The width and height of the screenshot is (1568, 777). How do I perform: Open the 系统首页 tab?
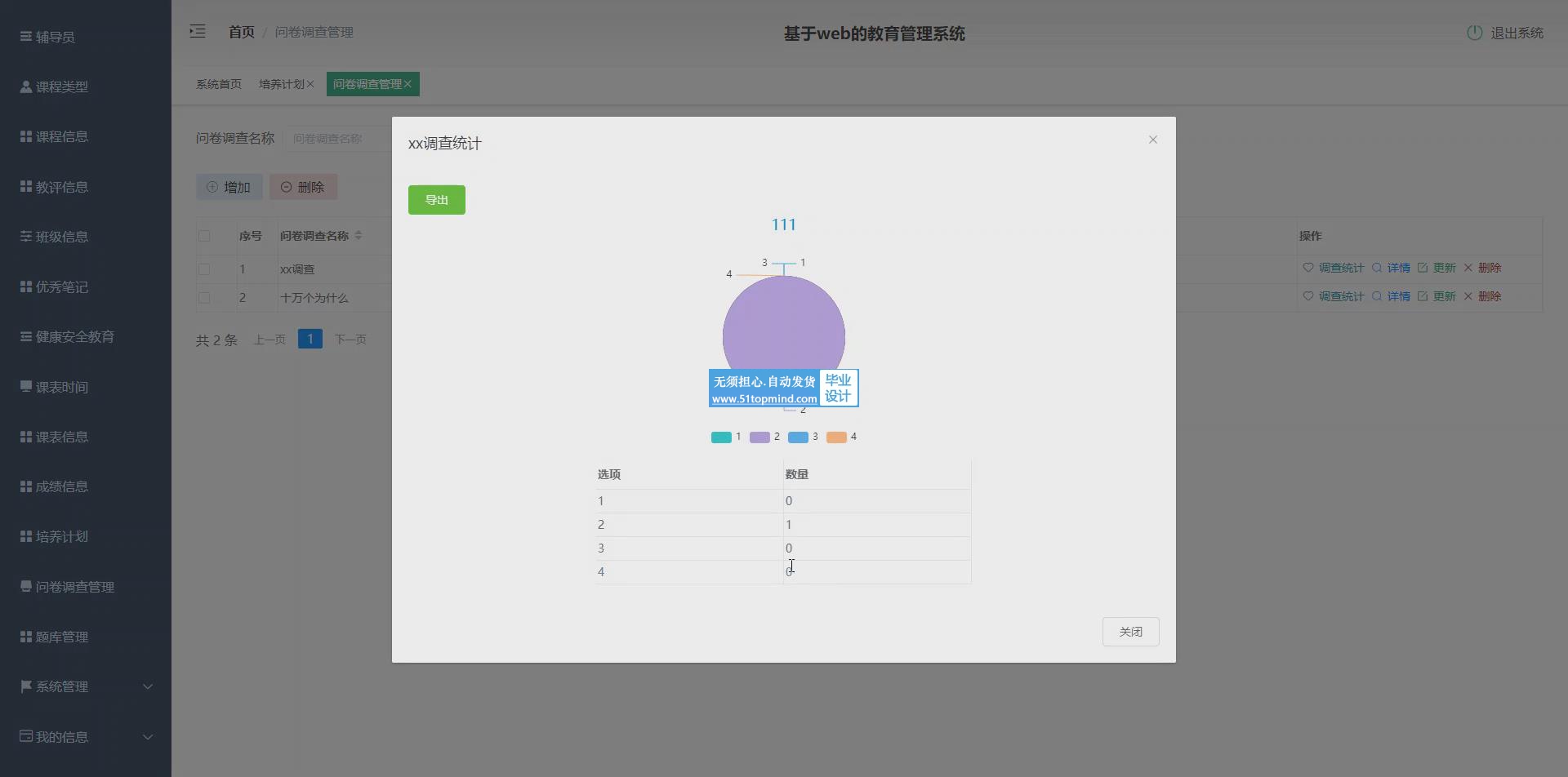[219, 84]
